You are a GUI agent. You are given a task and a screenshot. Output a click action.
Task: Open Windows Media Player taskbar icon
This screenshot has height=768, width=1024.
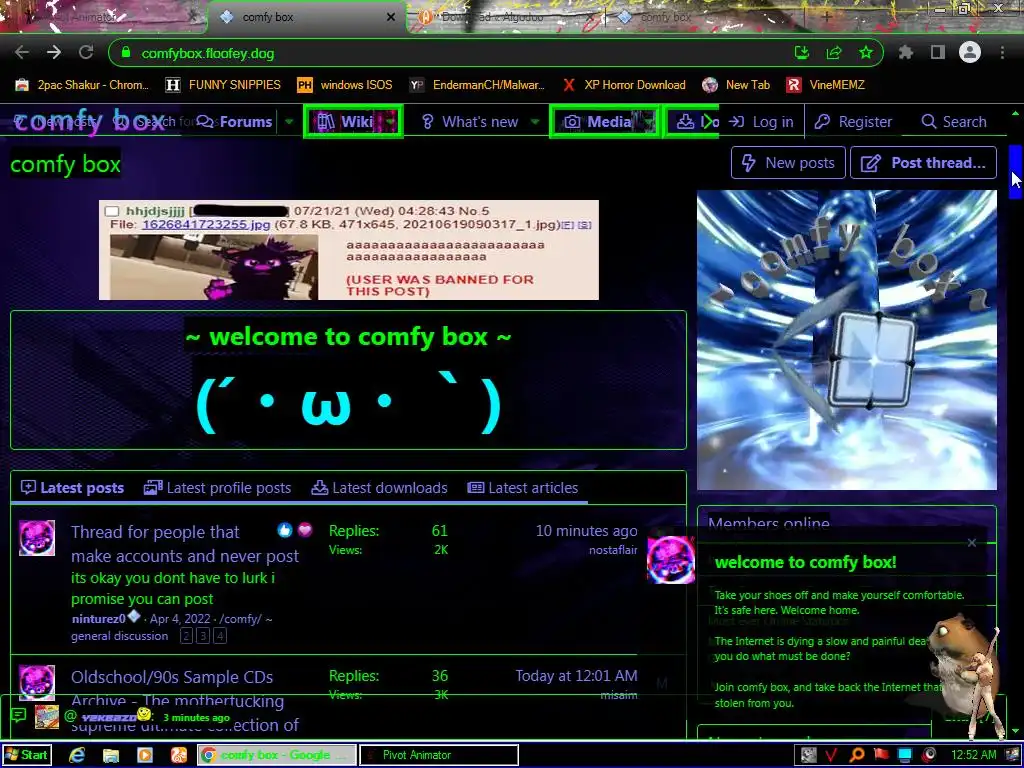pos(145,755)
